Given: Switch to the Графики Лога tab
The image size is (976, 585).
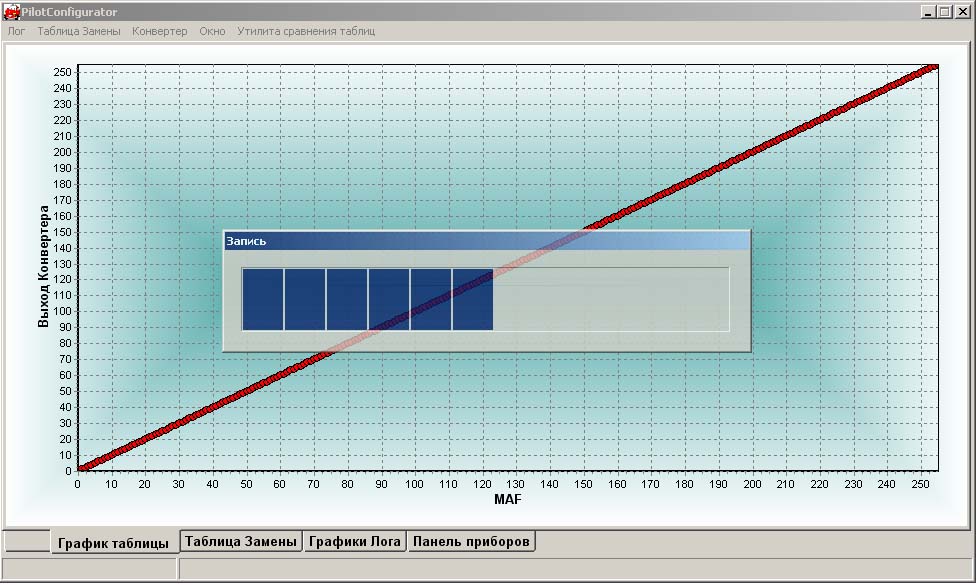Looking at the screenshot, I should [x=355, y=541].
